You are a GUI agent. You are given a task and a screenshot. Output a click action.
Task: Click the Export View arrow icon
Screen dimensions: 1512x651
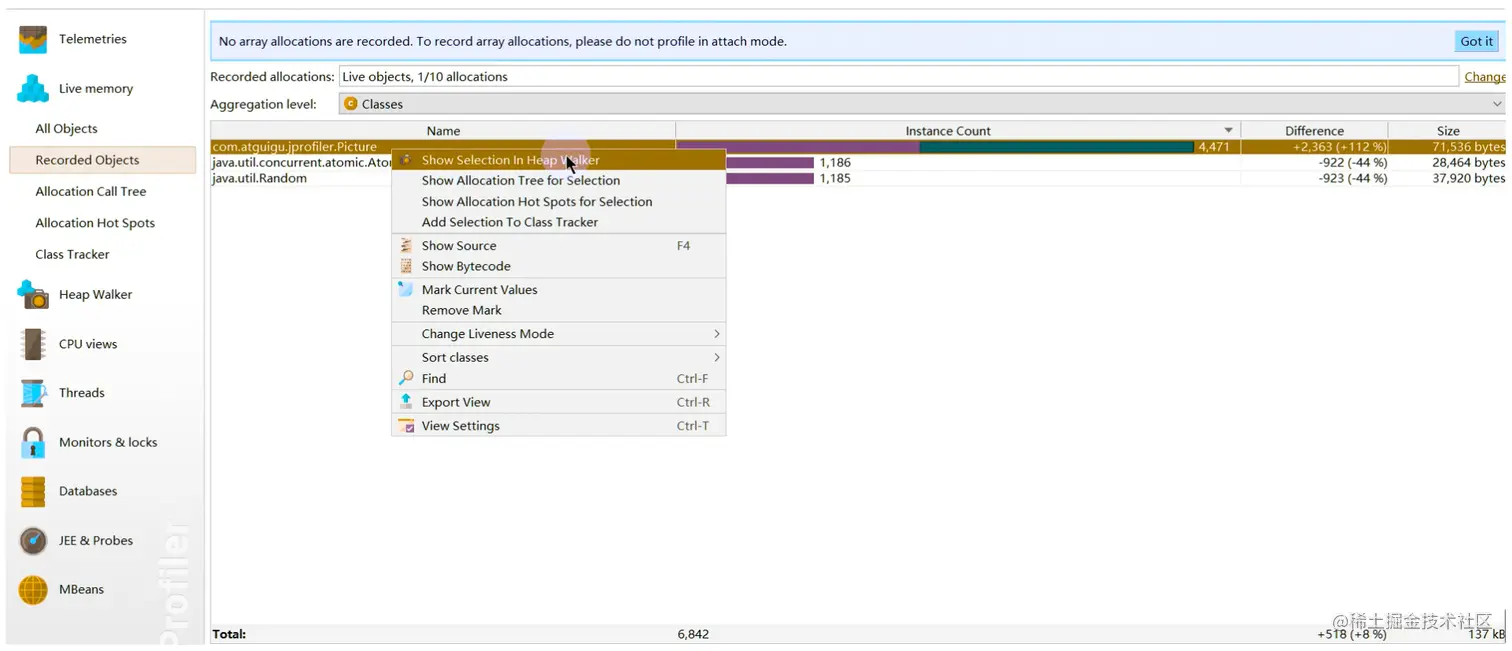(x=406, y=402)
